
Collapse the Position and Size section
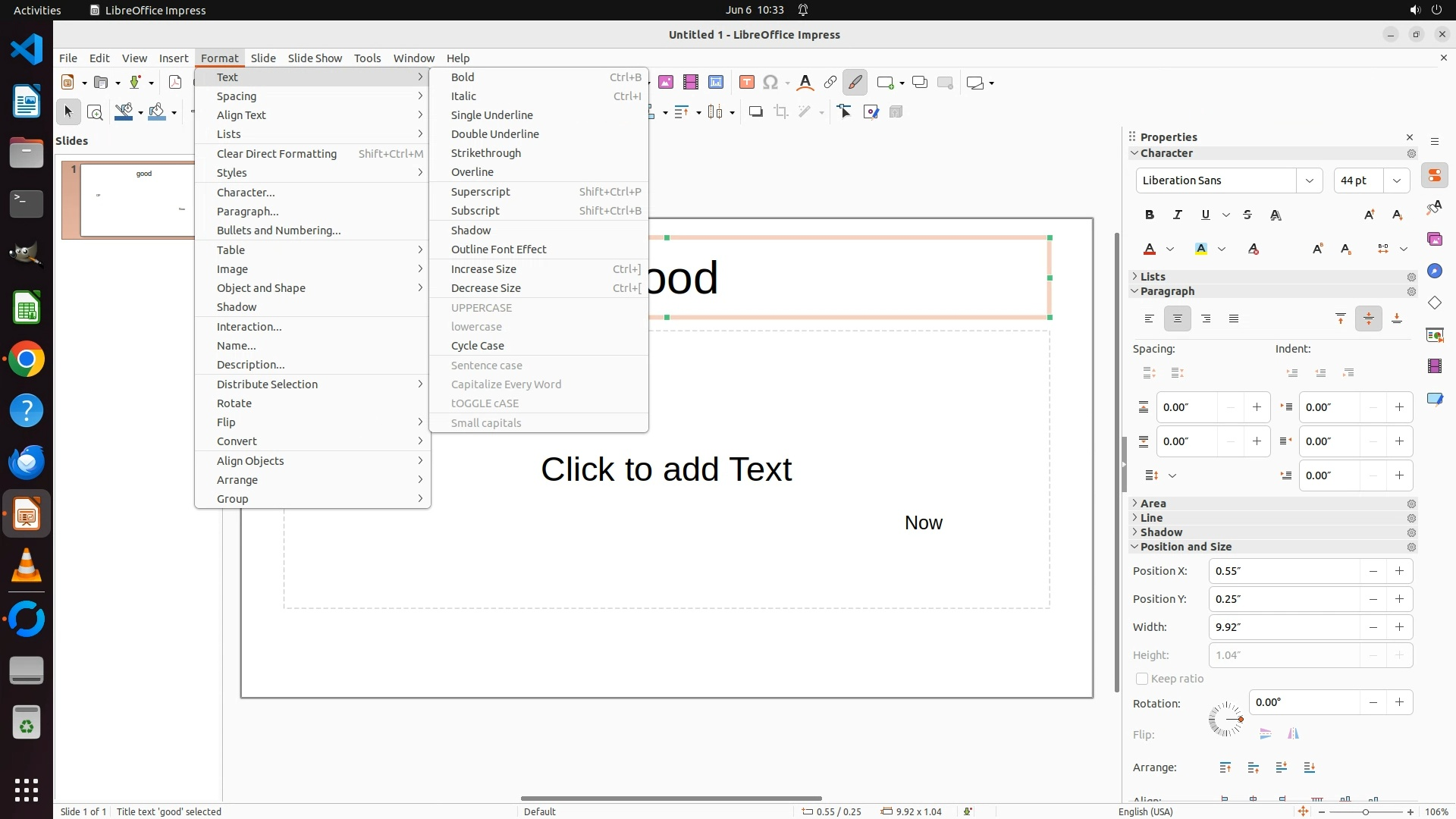point(1185,547)
